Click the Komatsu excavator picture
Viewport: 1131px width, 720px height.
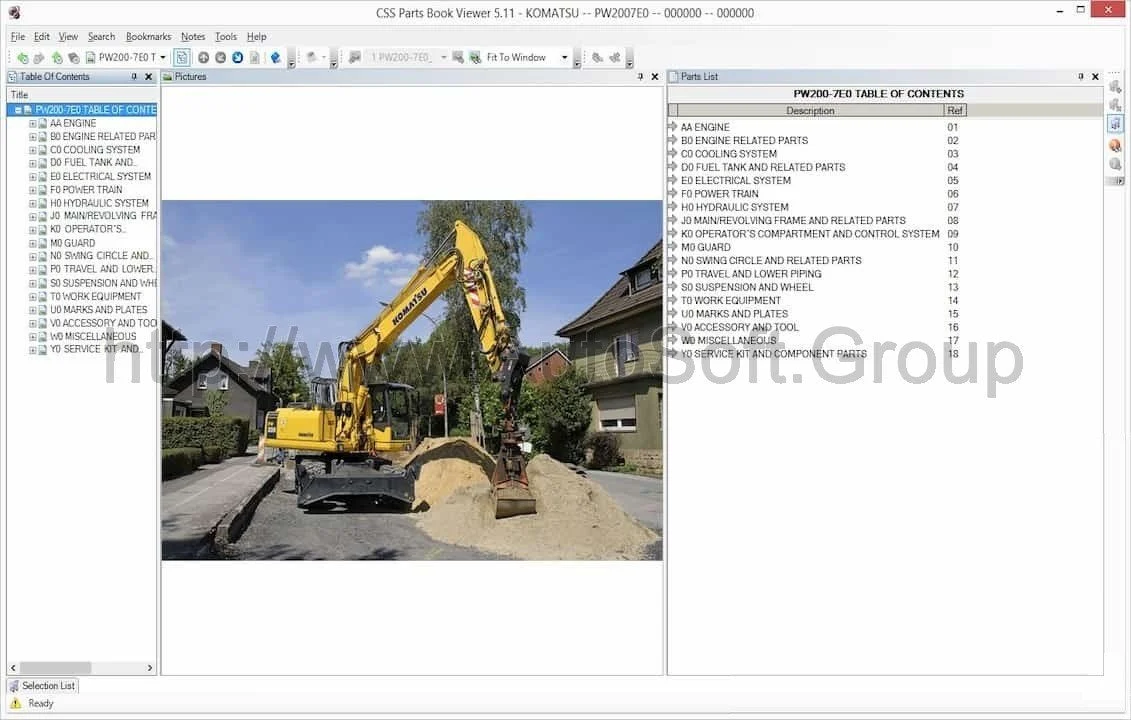click(x=411, y=380)
